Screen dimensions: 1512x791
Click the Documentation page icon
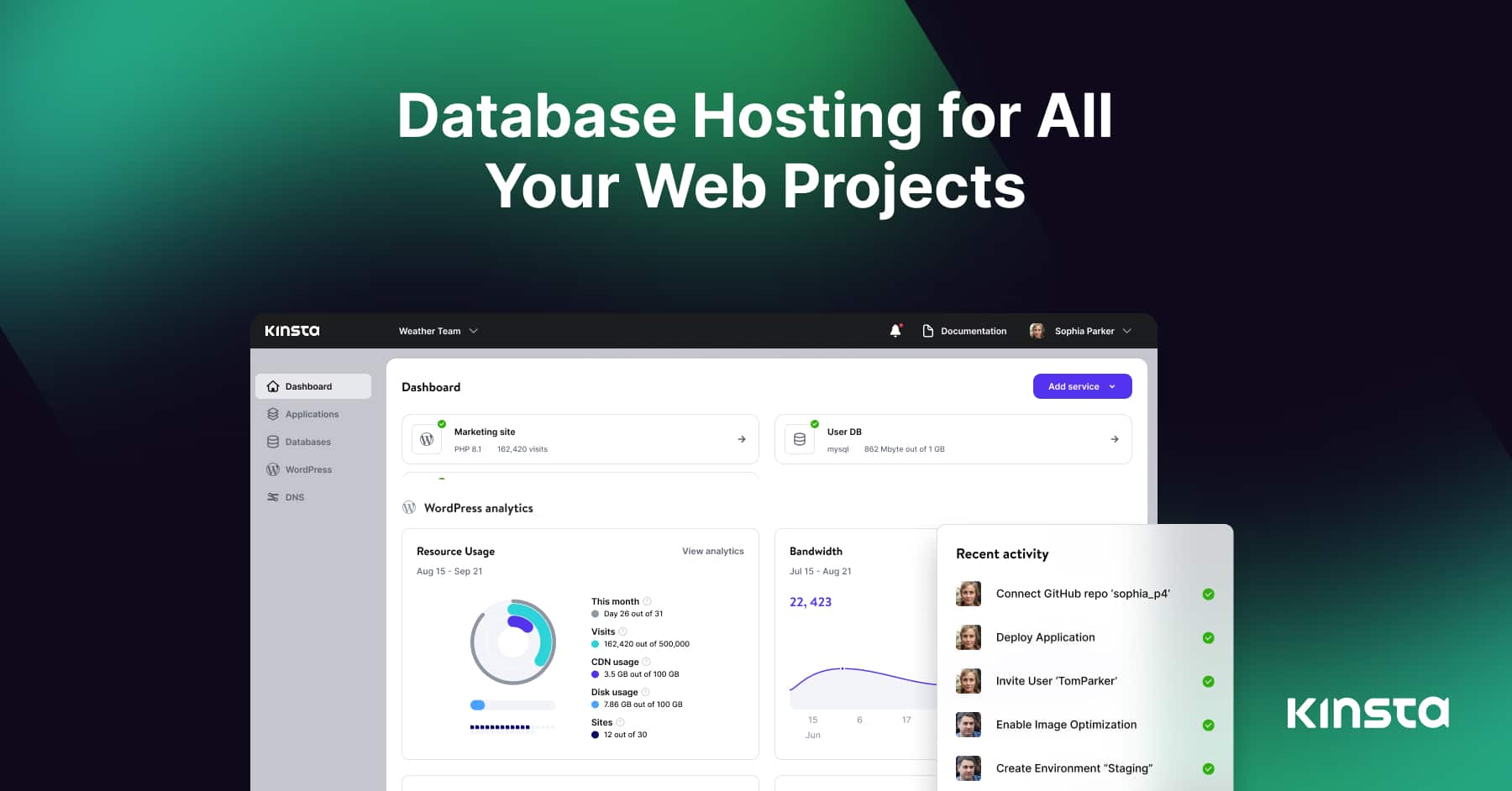click(927, 330)
